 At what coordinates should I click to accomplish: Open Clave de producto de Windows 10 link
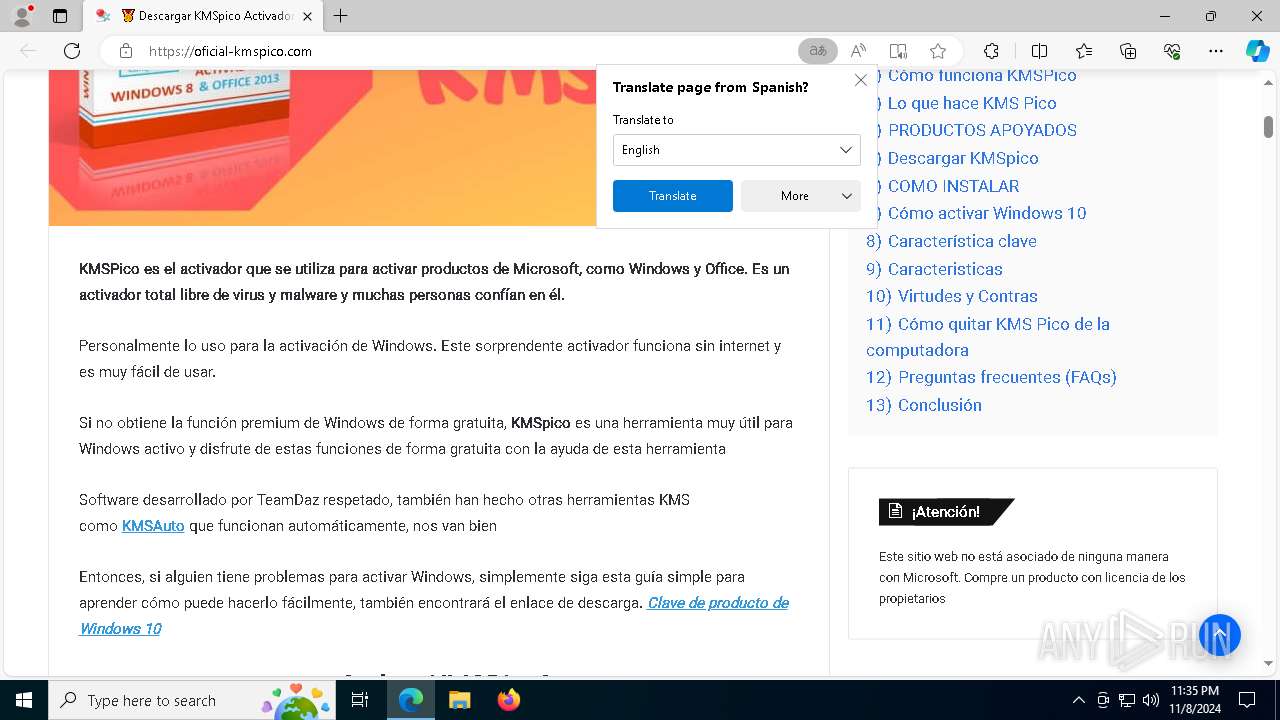(x=434, y=615)
